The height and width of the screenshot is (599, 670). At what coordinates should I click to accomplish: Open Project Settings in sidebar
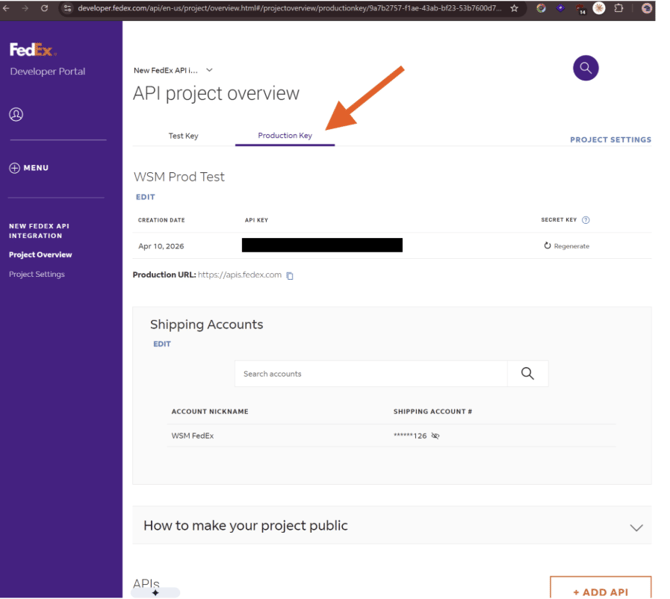tap(37, 274)
